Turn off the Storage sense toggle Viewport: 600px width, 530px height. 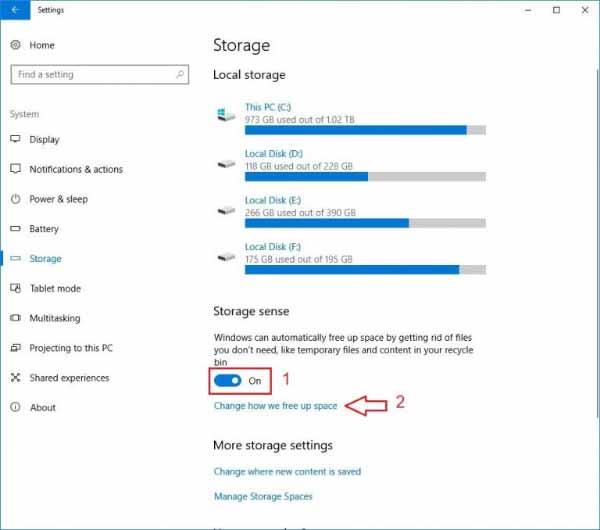pos(228,380)
